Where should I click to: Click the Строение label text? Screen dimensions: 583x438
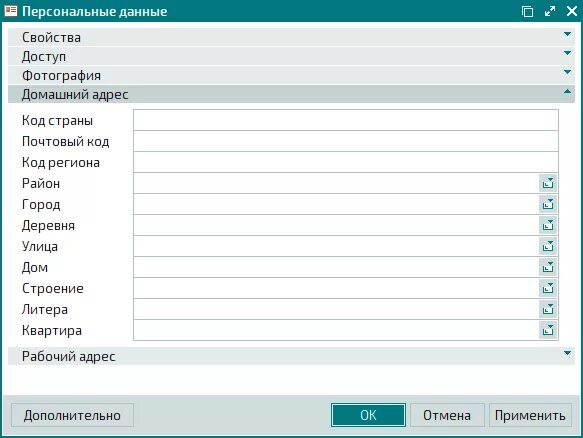tap(53, 289)
